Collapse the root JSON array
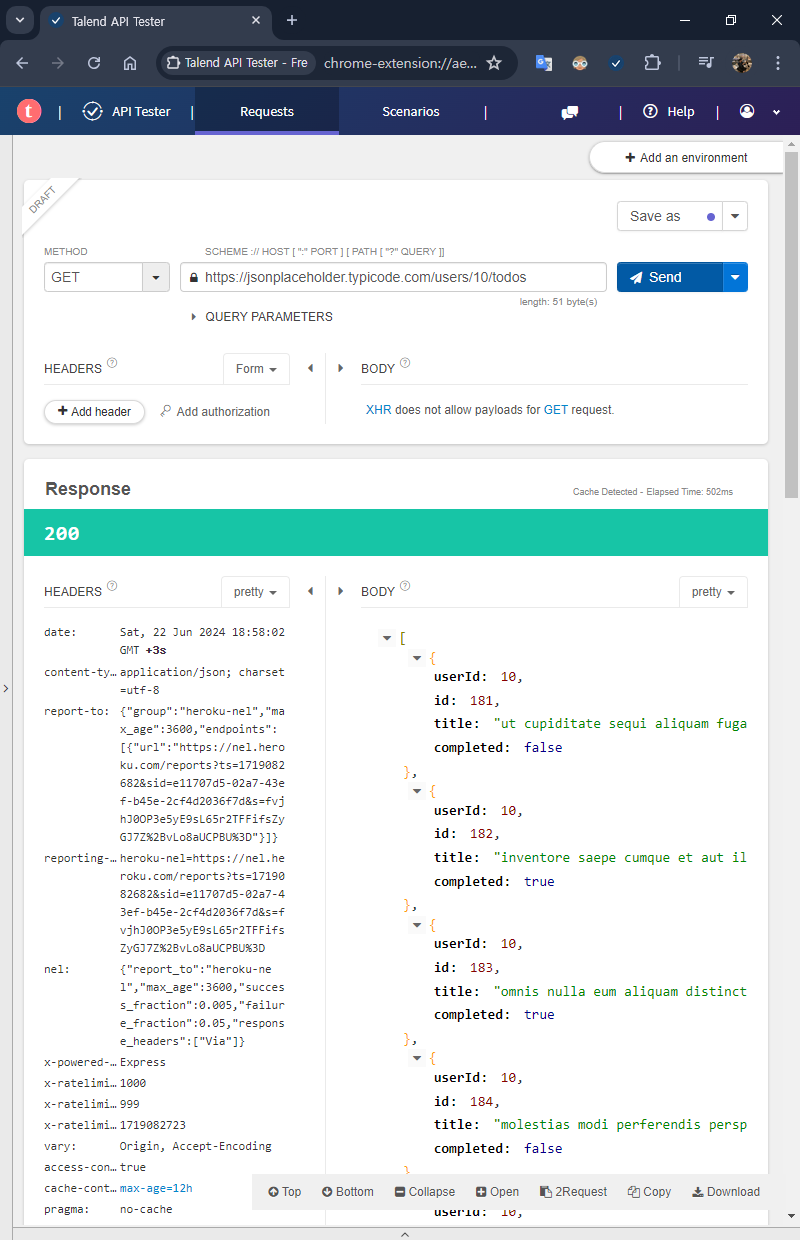Image resolution: width=800 pixels, height=1240 pixels. [x=386, y=638]
